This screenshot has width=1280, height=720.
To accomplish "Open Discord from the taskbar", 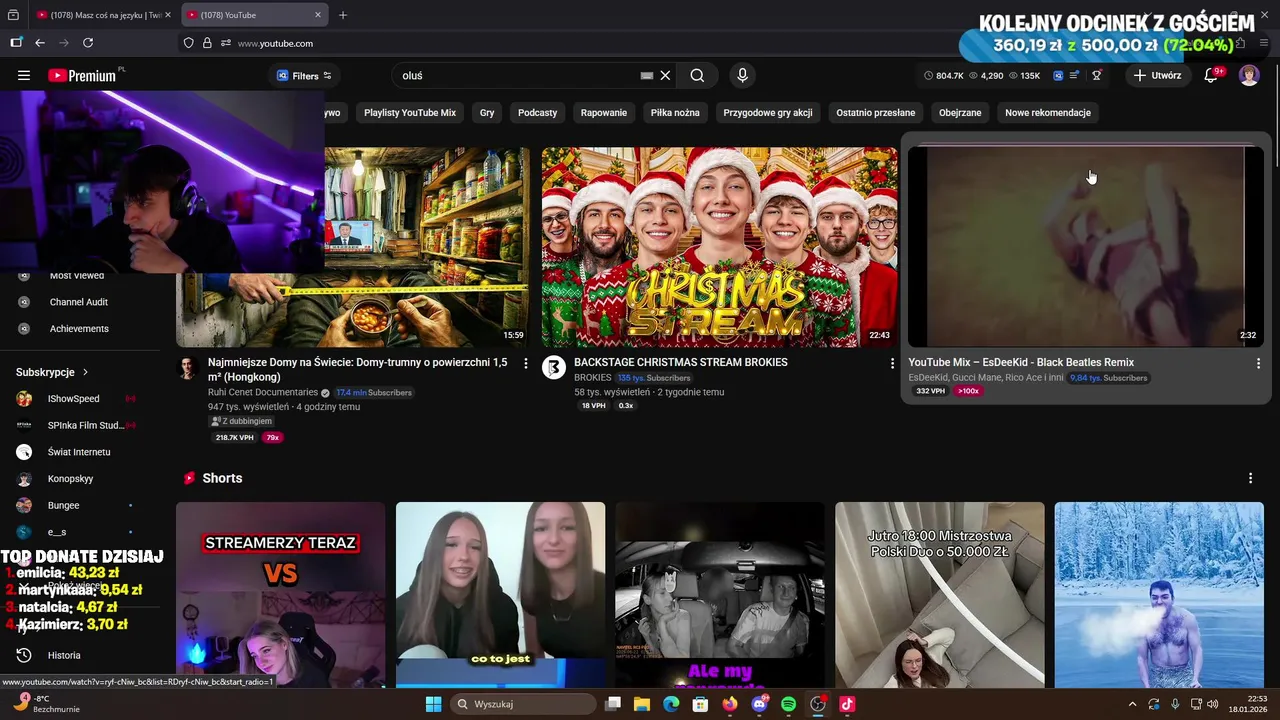I will pos(759,704).
